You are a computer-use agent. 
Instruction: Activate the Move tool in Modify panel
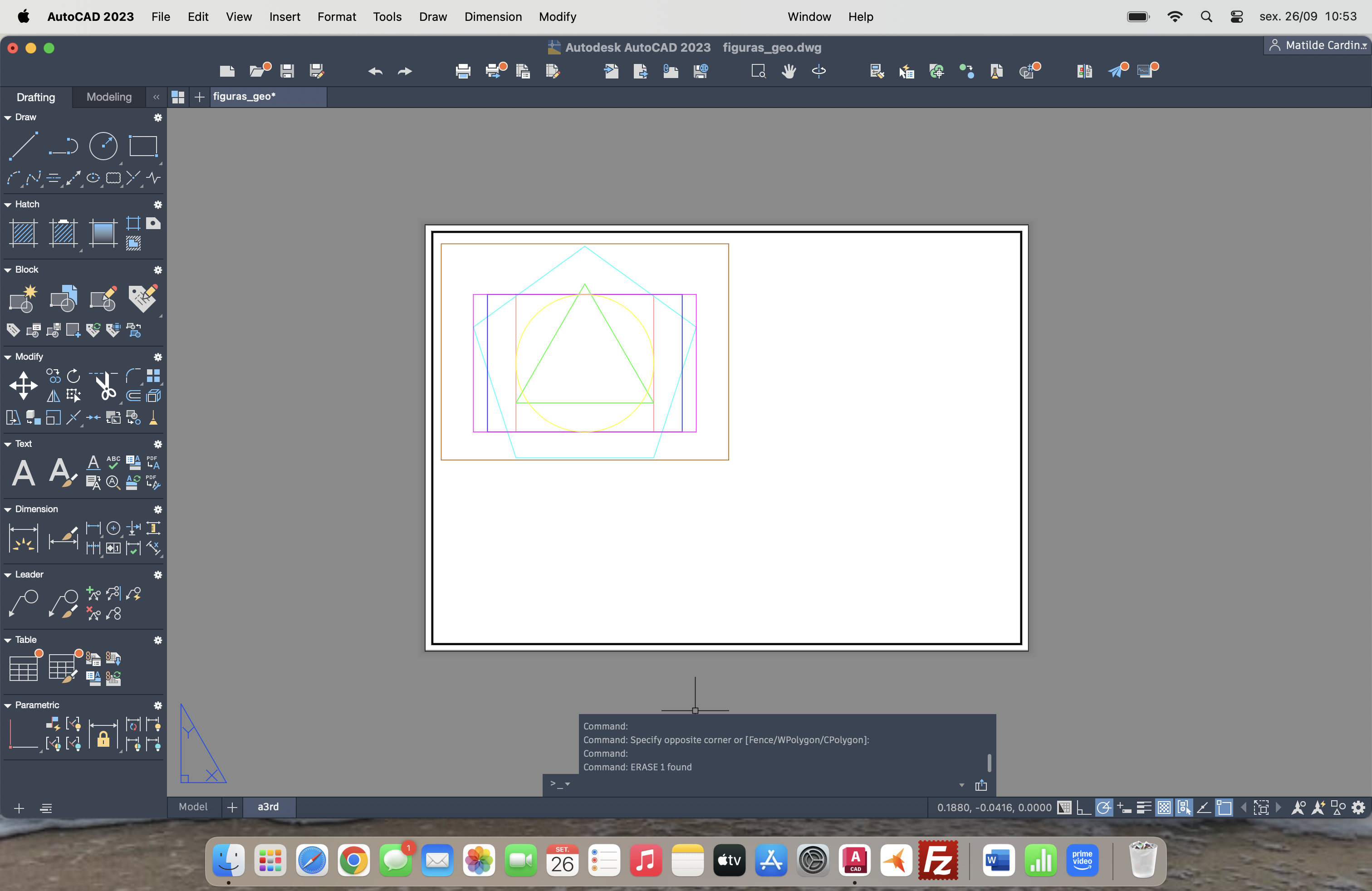tap(23, 385)
